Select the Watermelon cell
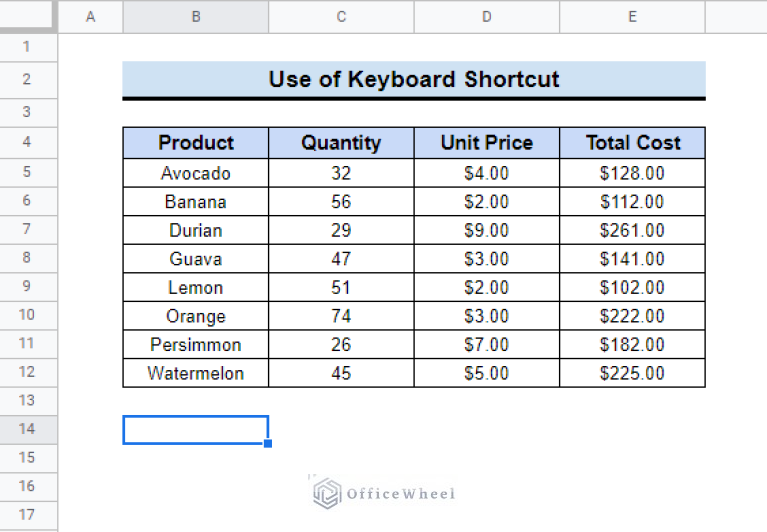The width and height of the screenshot is (767, 532). pyautogui.click(x=196, y=374)
